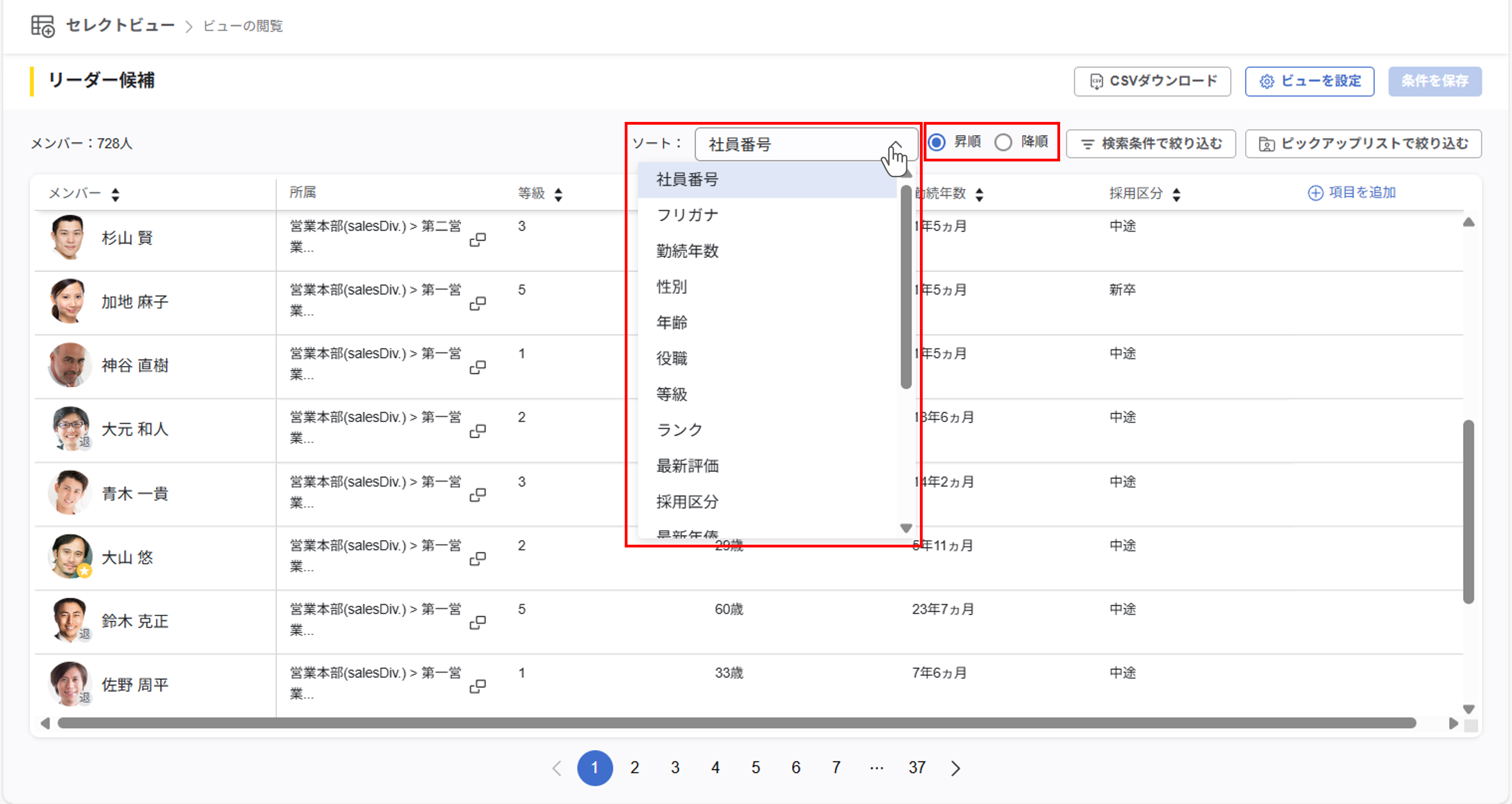Choose 最新評価 in the sort dropdown list
This screenshot has height=804, width=1512.
[x=687, y=466]
